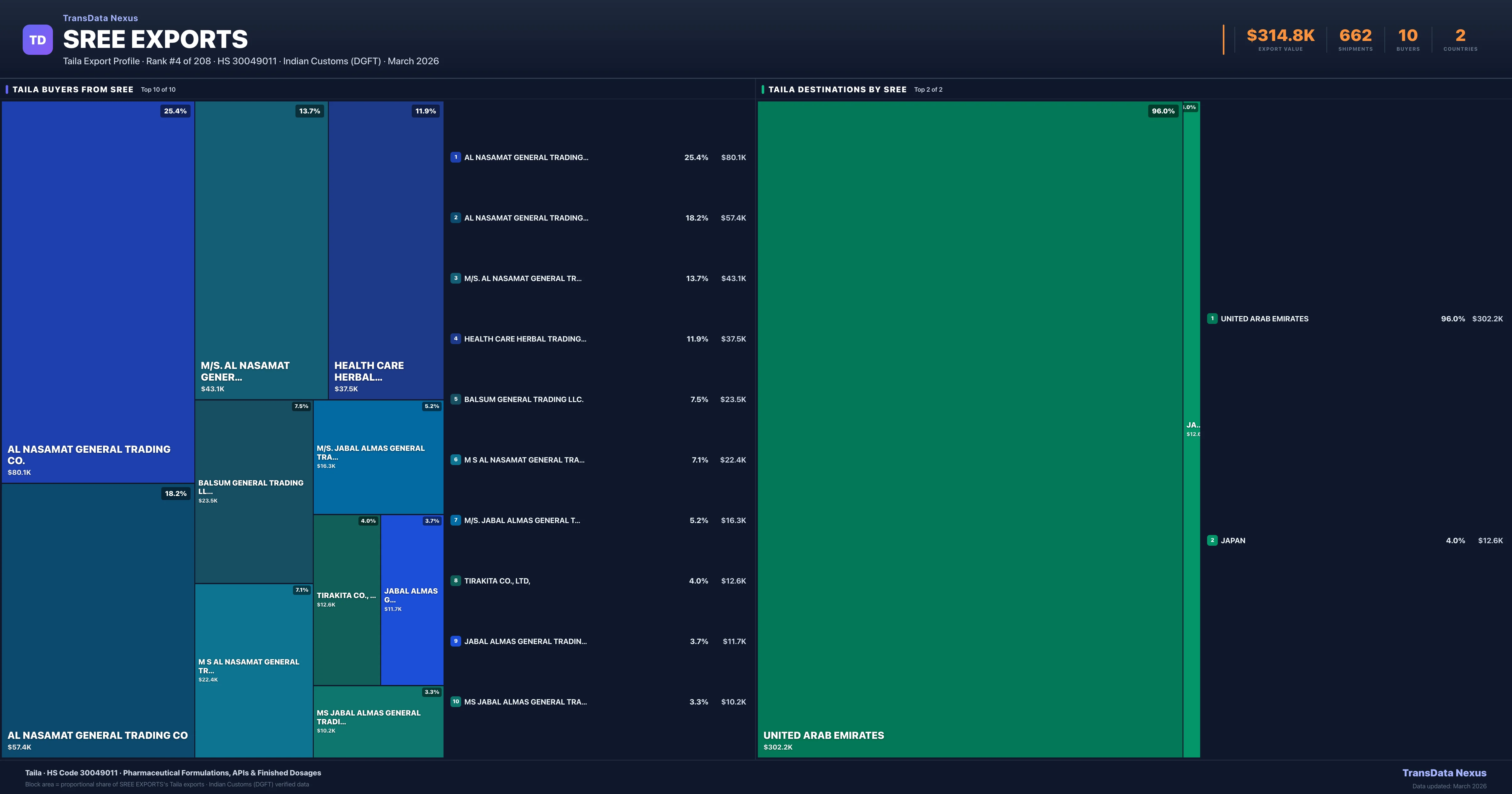Screen dimensions: 1512x794
Task: Open the JAPAN destination list entry
Action: [1233, 540]
